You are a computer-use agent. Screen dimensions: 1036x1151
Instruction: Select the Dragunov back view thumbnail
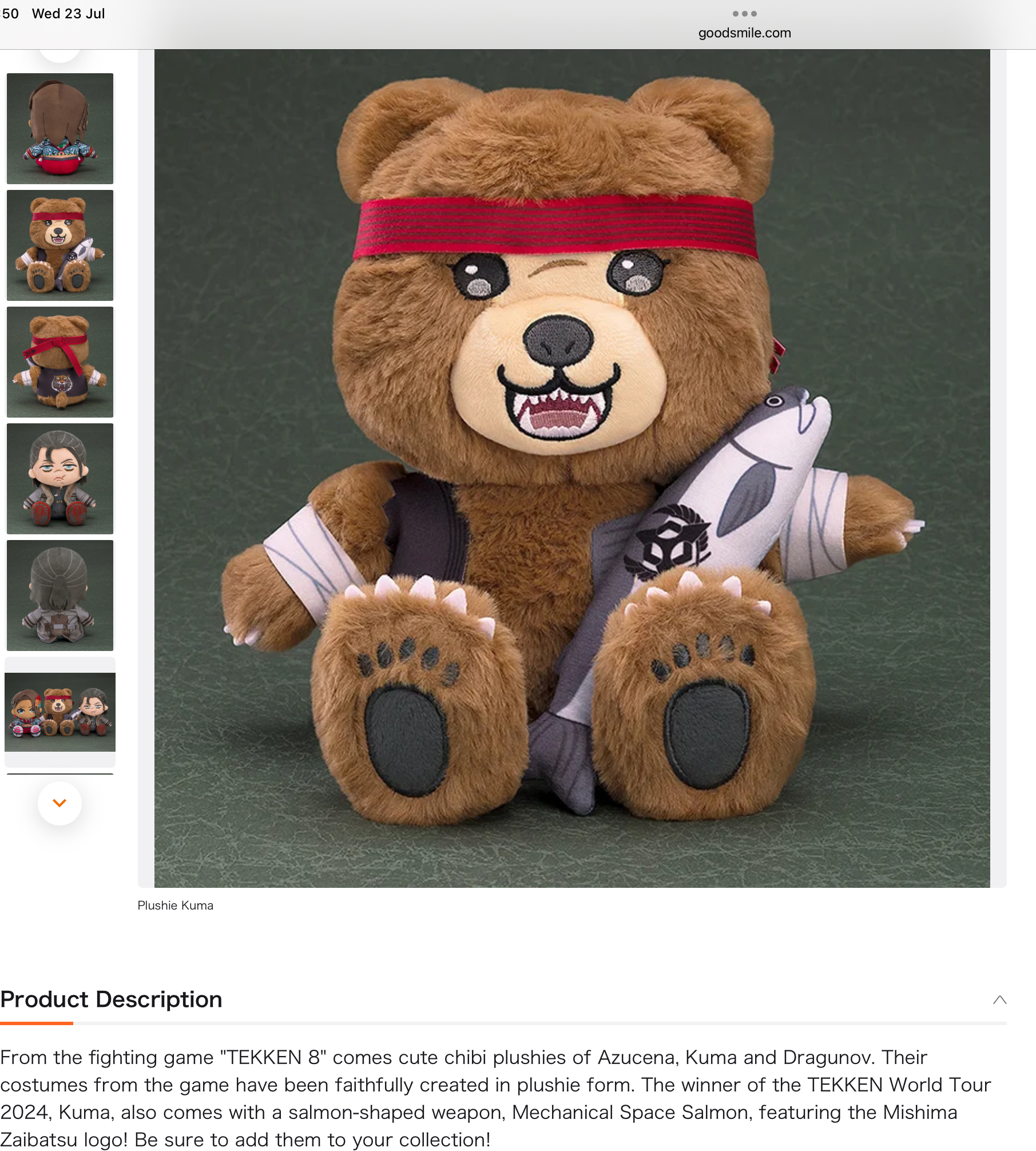pyautogui.click(x=60, y=596)
